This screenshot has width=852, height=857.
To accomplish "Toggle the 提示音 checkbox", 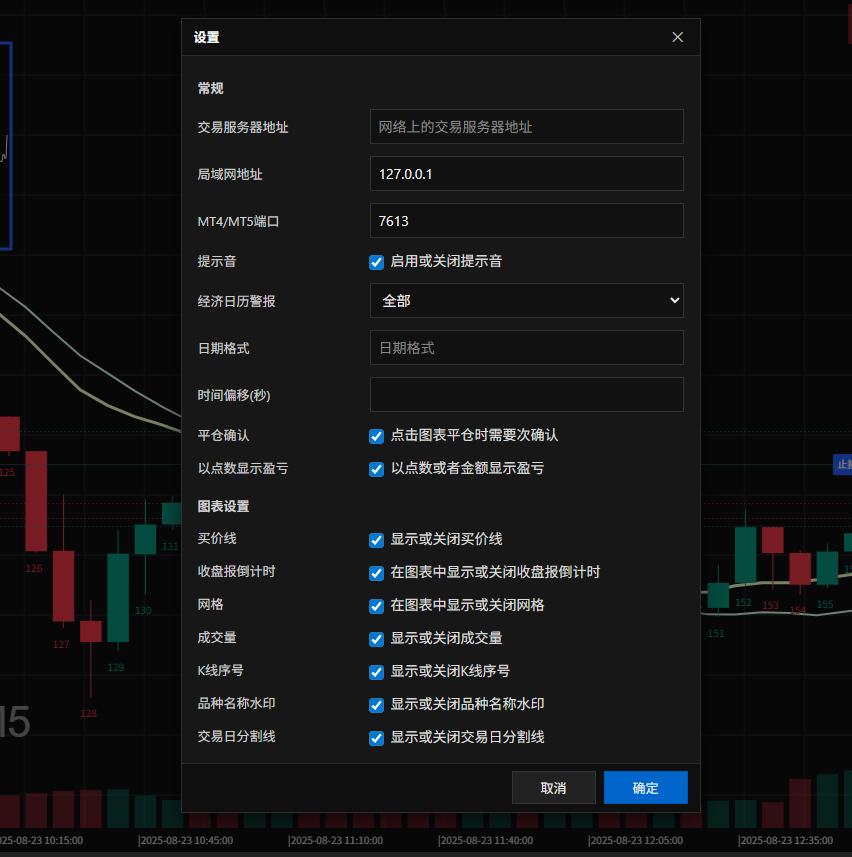I will [x=377, y=262].
